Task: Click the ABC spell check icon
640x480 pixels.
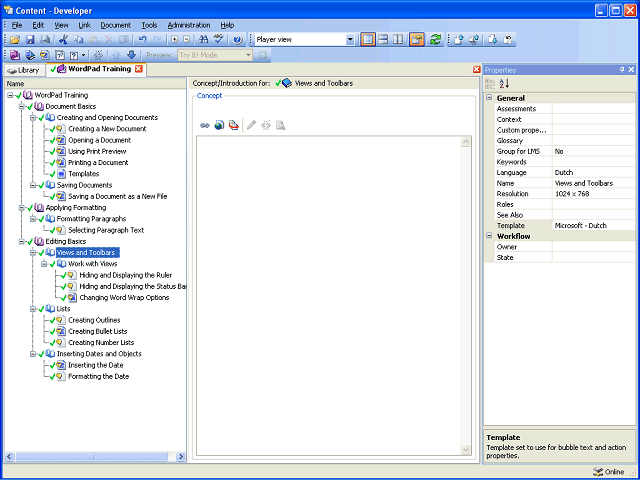Action: coord(219,40)
